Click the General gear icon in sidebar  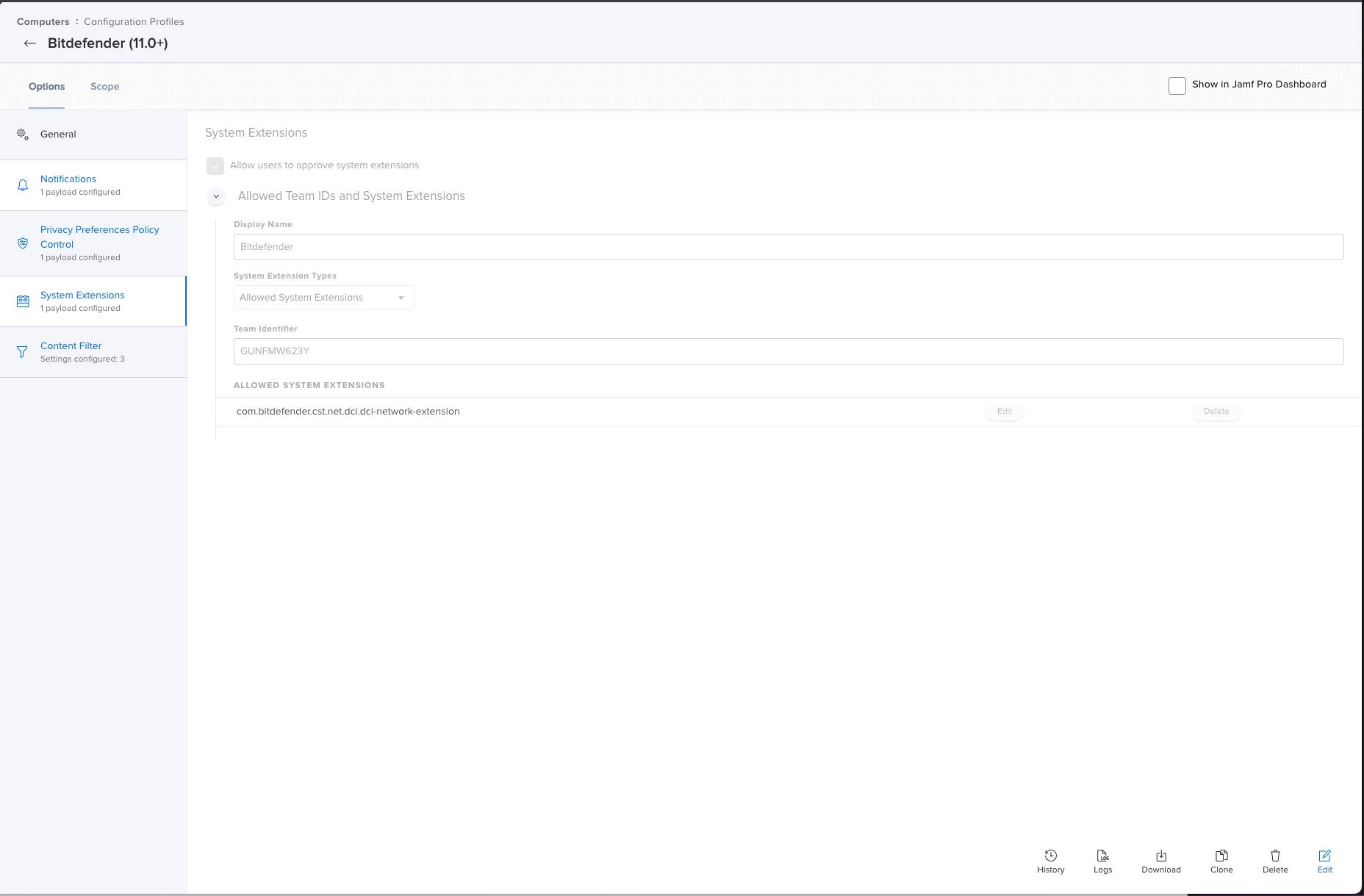pos(23,135)
